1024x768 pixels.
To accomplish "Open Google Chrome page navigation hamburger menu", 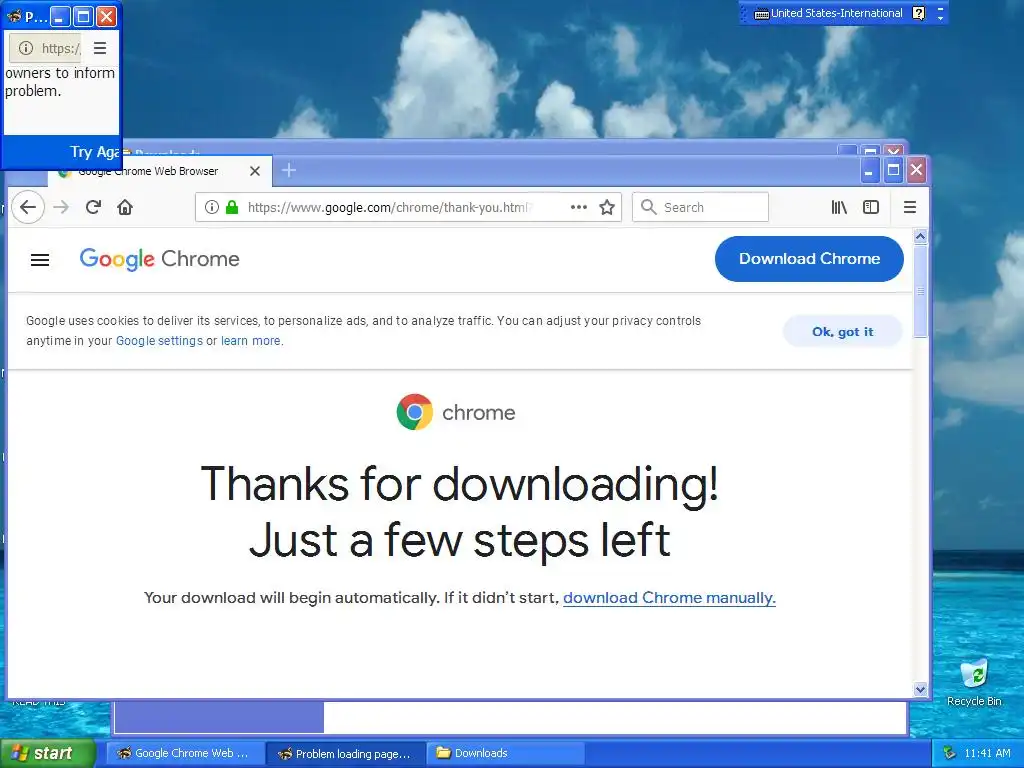I will point(40,260).
